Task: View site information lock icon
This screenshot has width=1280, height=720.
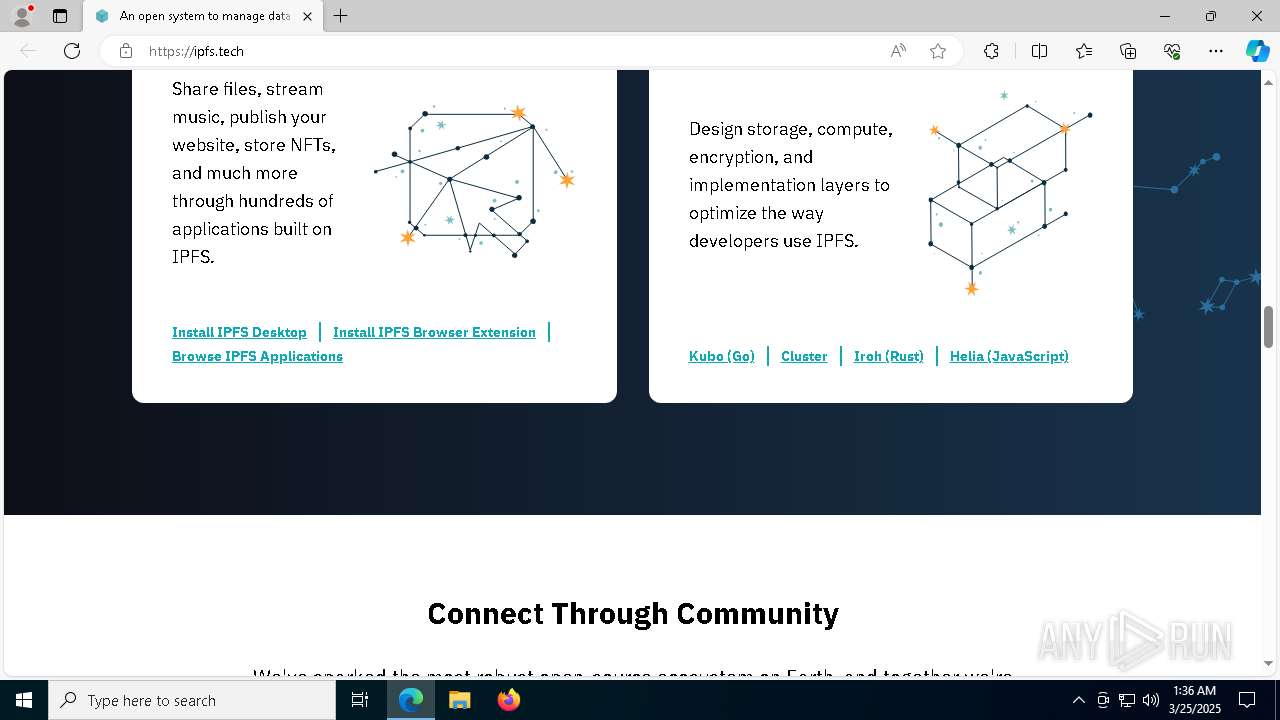Action: 126,51
